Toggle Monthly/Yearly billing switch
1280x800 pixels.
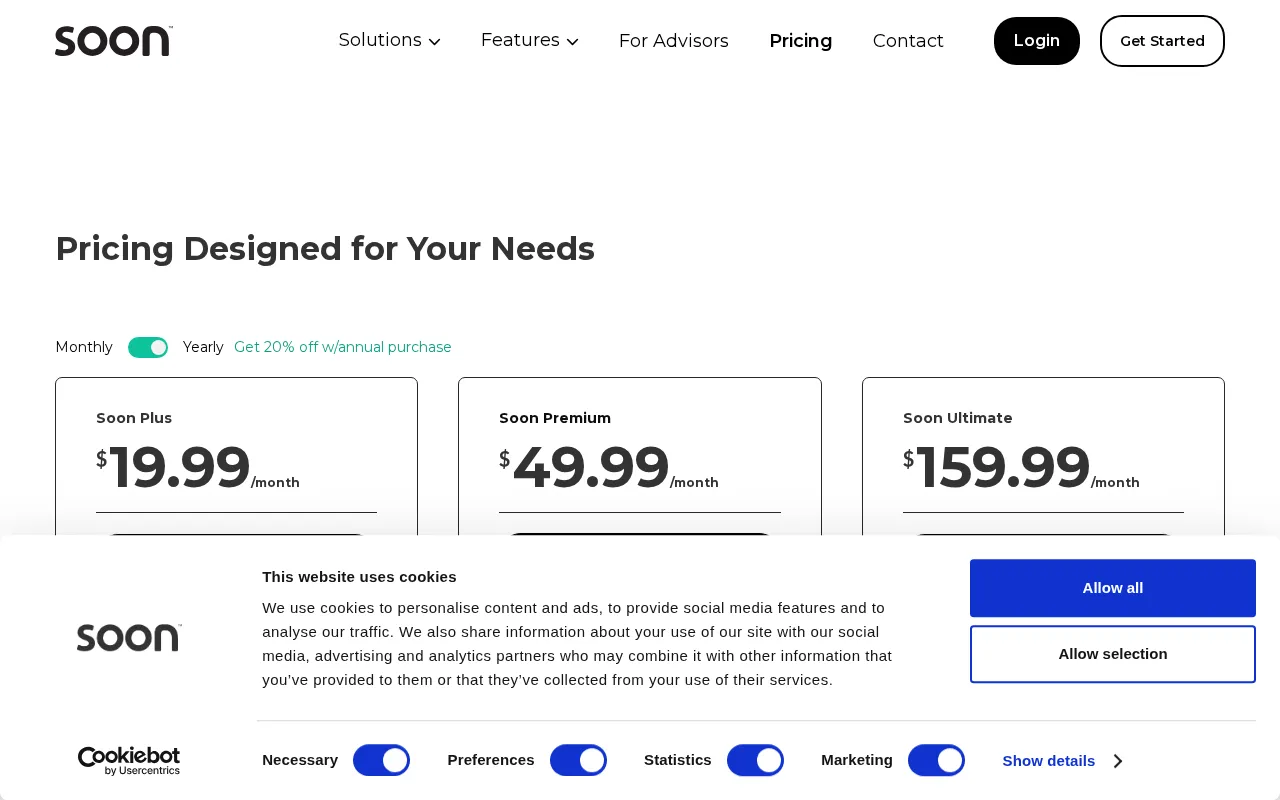click(x=148, y=347)
